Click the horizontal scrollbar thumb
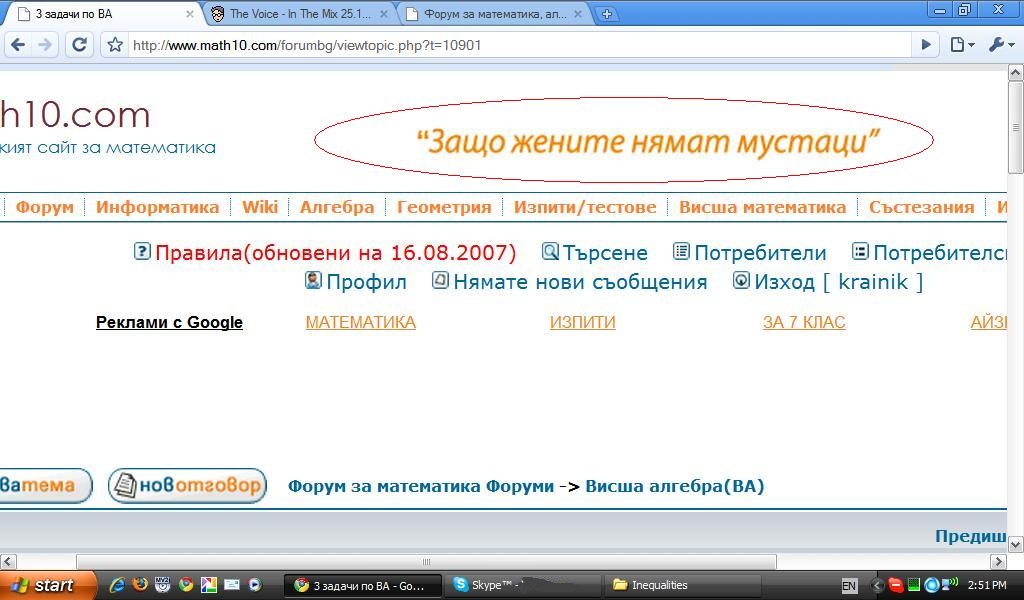The width and height of the screenshot is (1024, 600). click(x=426, y=561)
